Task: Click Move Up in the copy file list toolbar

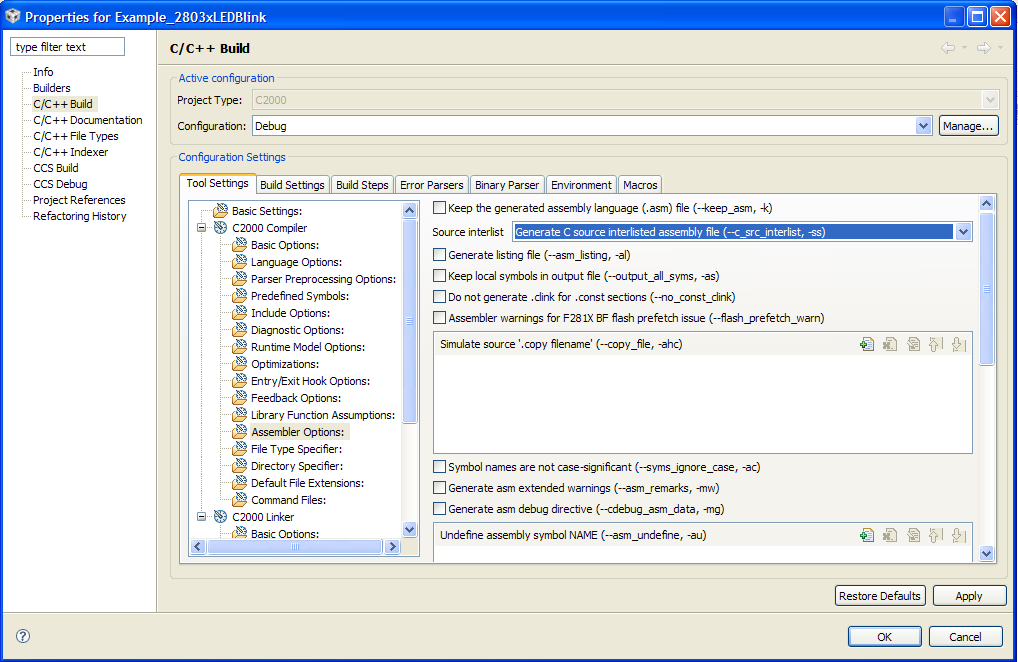Action: [936, 343]
